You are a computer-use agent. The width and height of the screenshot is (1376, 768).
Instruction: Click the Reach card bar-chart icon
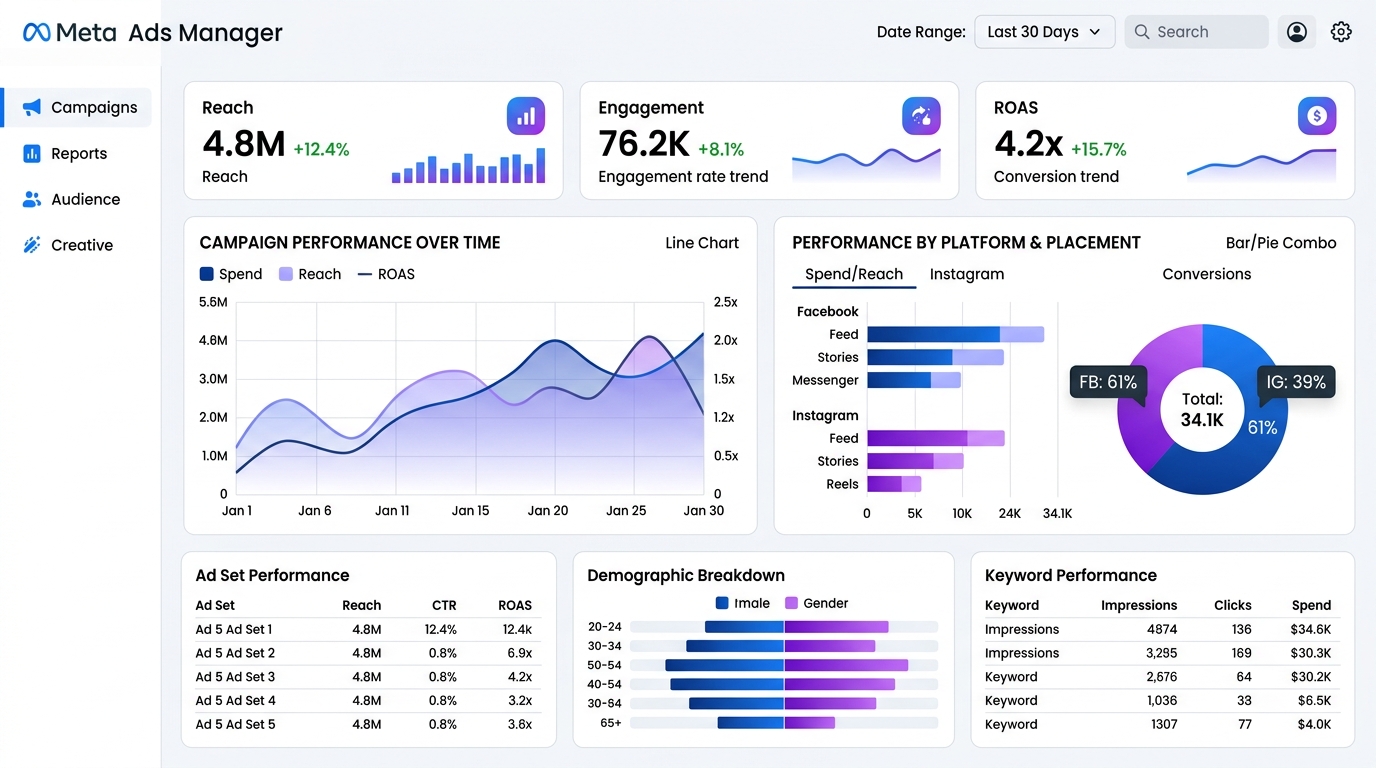(526, 116)
